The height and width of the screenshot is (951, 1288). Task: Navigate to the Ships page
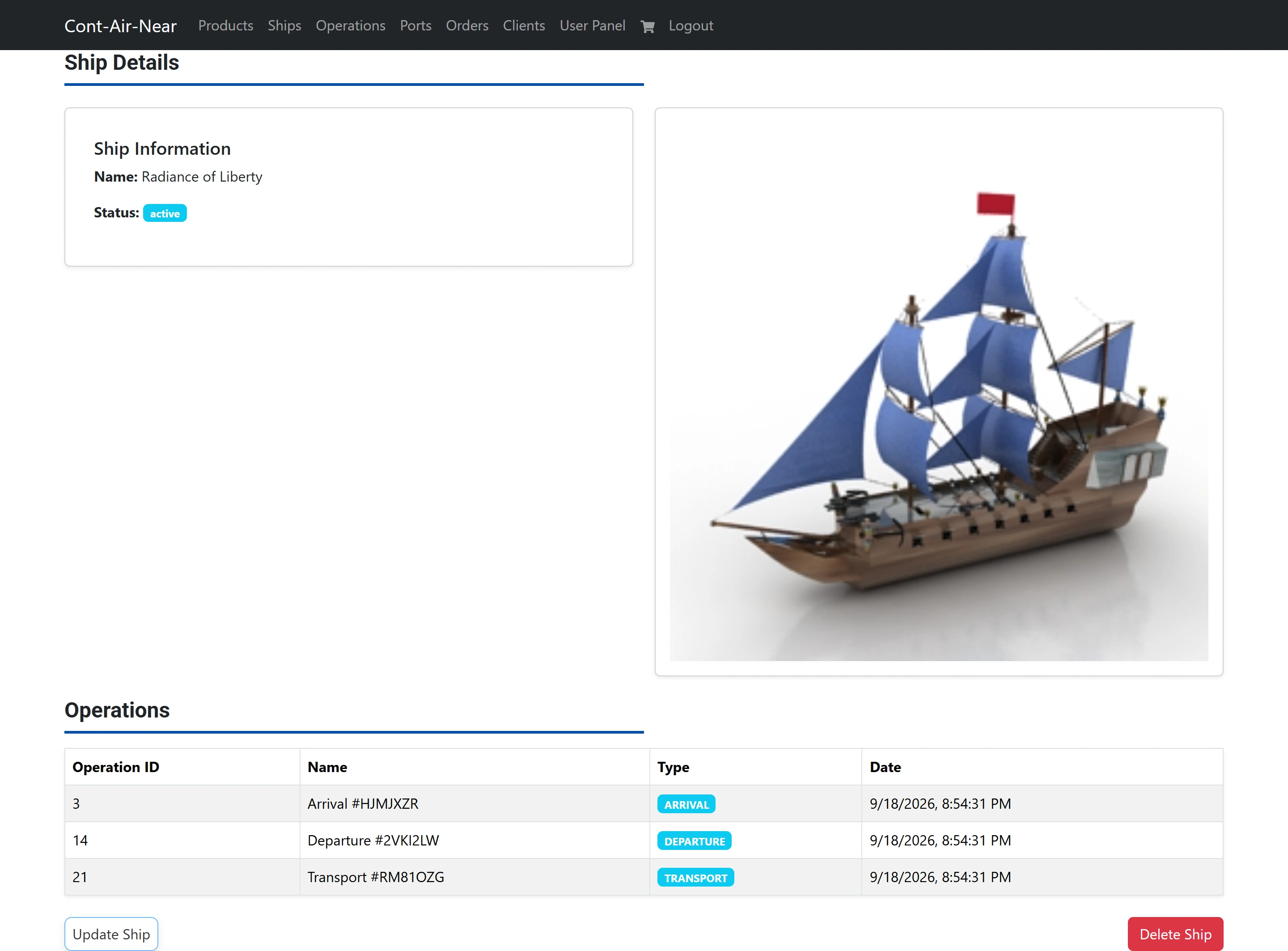pyautogui.click(x=284, y=26)
